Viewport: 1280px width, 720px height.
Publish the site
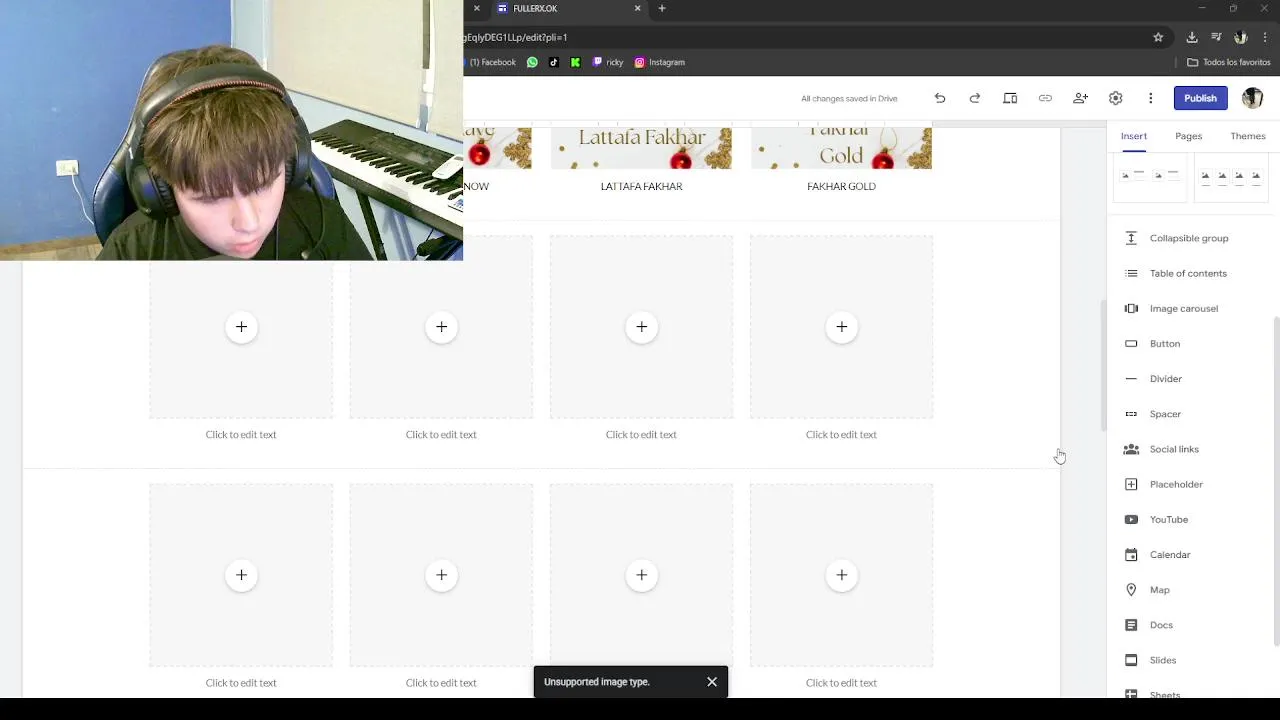(1200, 98)
